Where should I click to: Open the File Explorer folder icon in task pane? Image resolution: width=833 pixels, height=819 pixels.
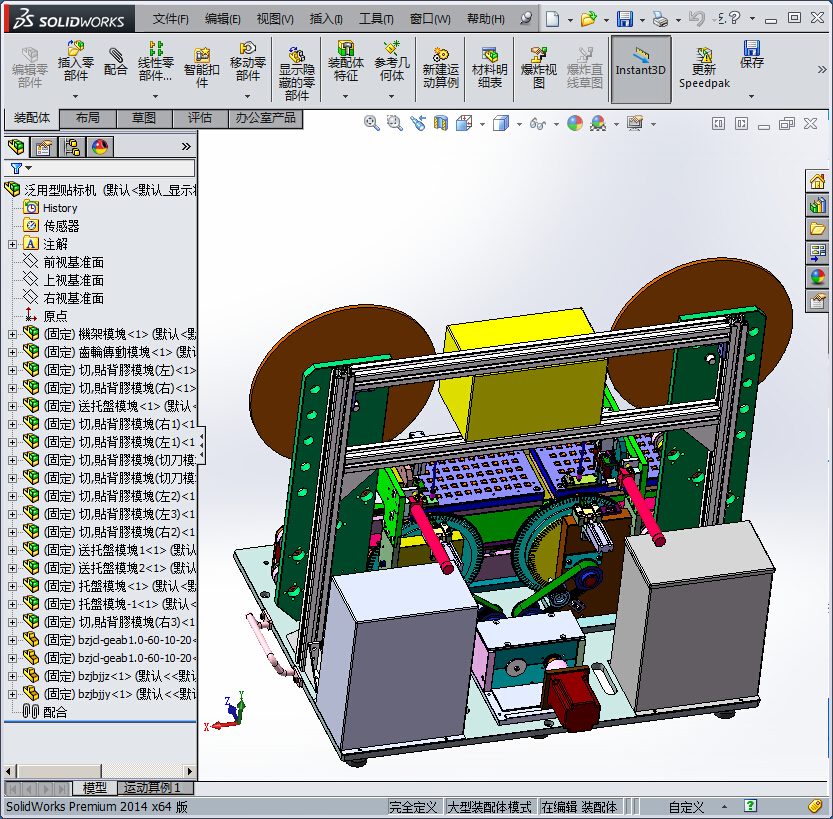(818, 229)
